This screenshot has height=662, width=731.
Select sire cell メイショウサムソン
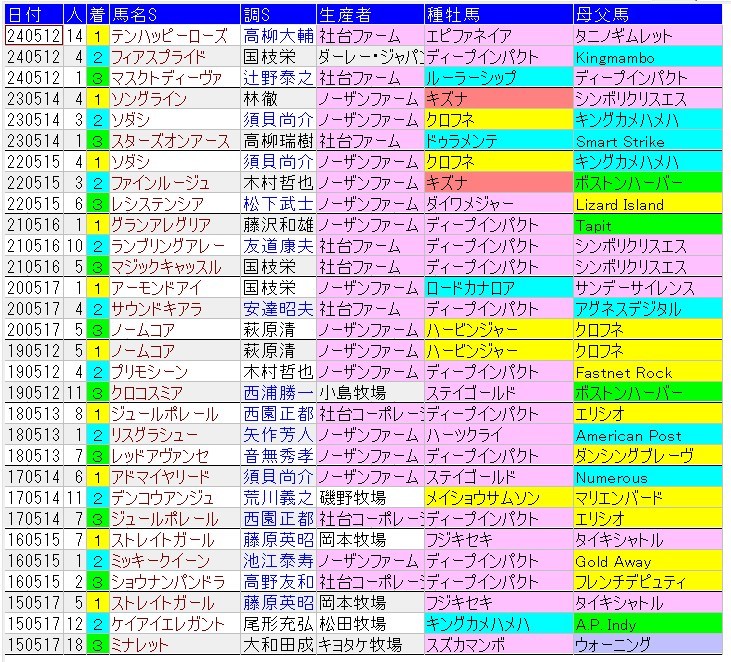tap(498, 497)
